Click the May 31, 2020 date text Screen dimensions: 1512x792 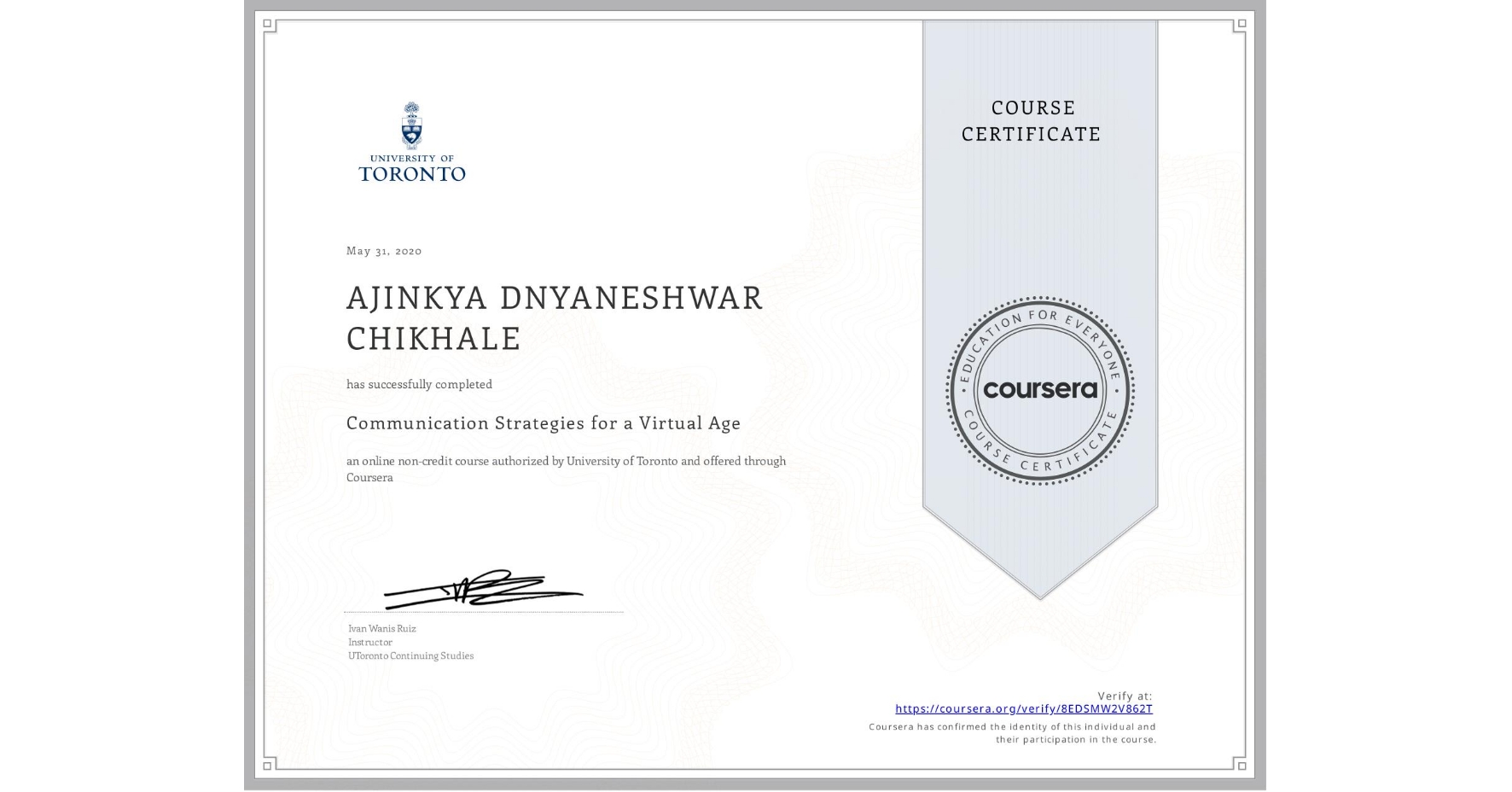click(x=384, y=251)
